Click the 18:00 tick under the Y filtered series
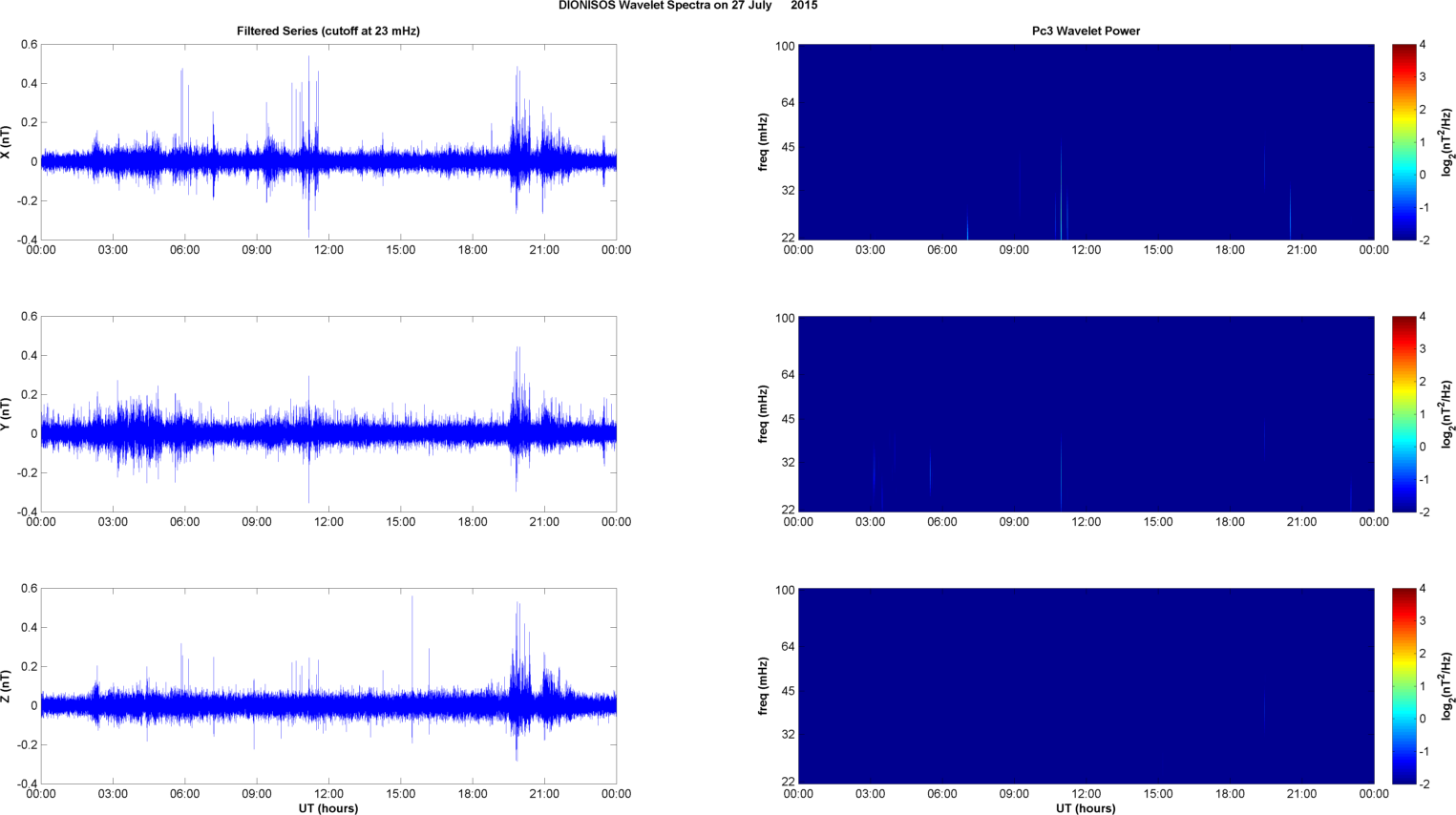 473,522
